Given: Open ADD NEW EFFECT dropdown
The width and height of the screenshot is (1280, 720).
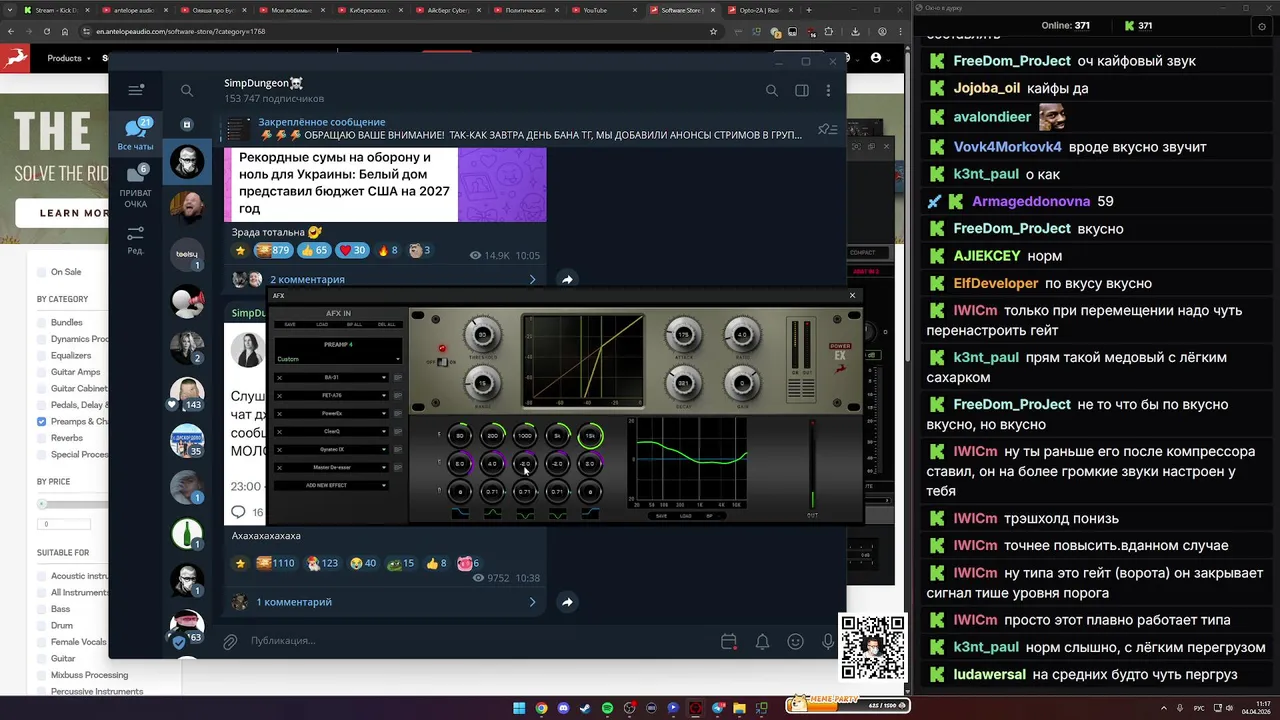Looking at the screenshot, I should pos(332,485).
